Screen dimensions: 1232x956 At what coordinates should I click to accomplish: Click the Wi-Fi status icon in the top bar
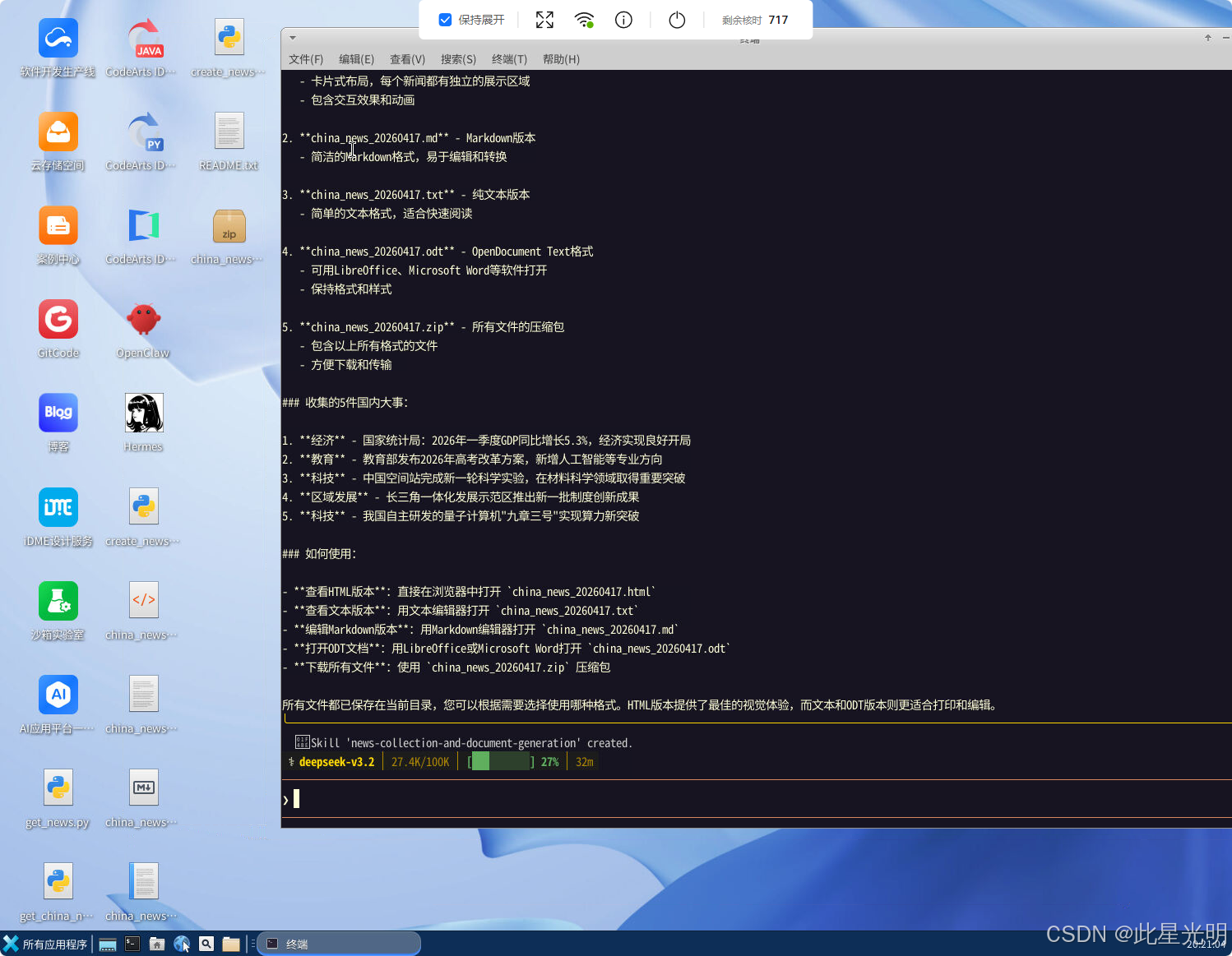(584, 20)
